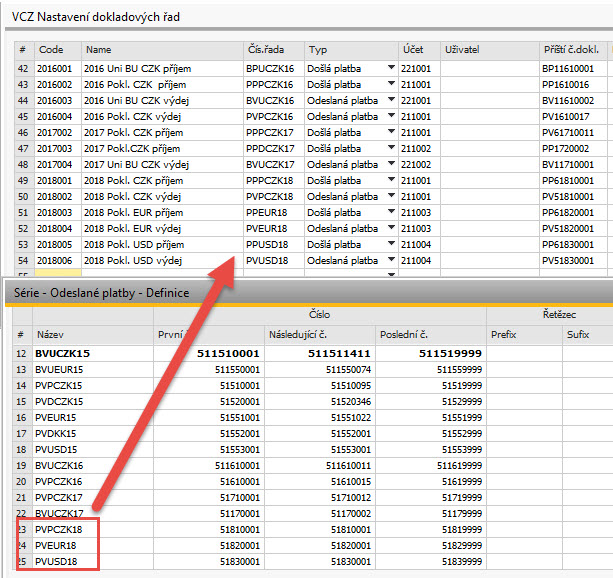Click next document number PP6181001 for 2018 Pokl. CZK příjem
The width and height of the screenshot is (613, 578).
click(x=573, y=181)
